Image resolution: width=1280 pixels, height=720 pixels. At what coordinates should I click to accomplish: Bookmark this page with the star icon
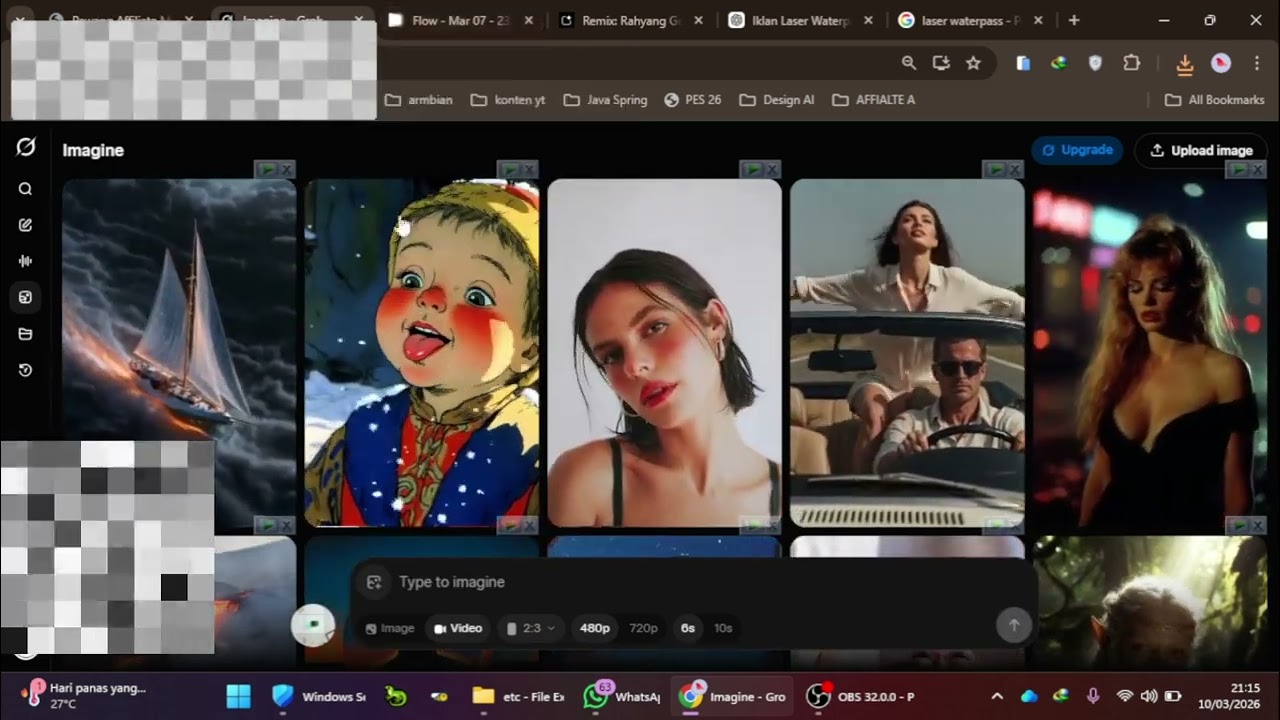973,63
